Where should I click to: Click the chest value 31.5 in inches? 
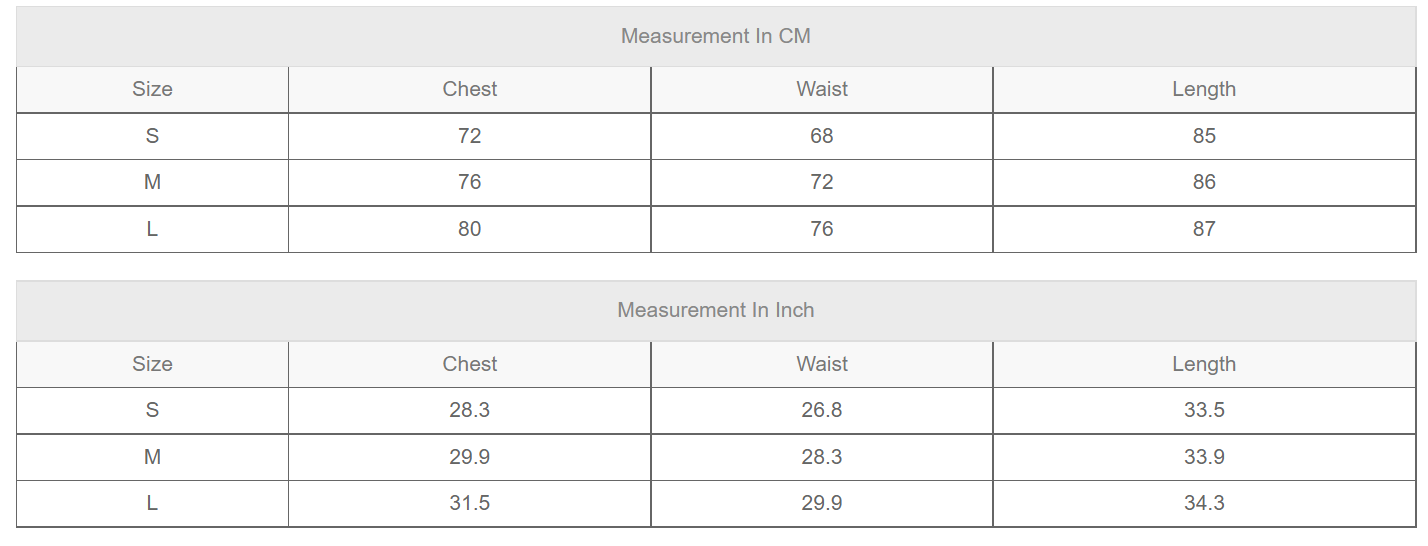point(469,503)
